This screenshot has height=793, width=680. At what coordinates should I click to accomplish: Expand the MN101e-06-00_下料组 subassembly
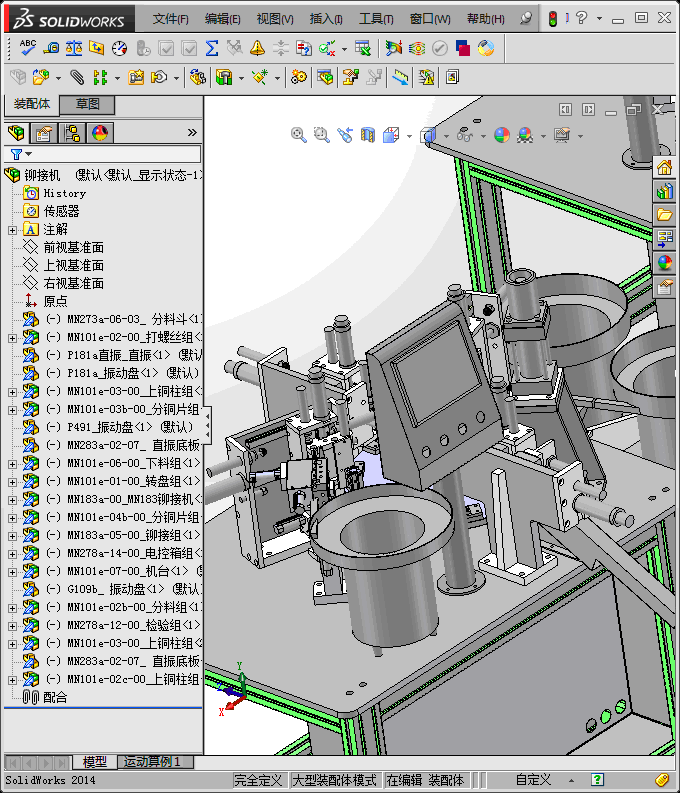tap(13, 464)
